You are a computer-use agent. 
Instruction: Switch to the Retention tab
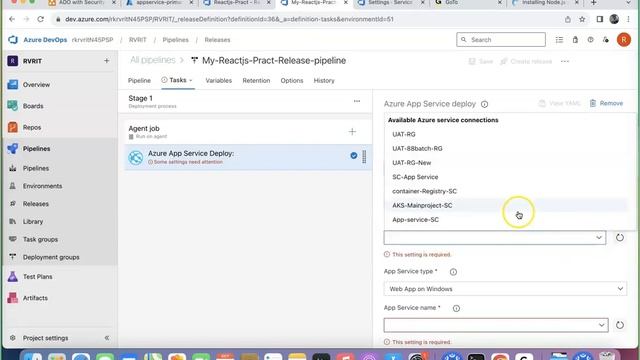256,80
